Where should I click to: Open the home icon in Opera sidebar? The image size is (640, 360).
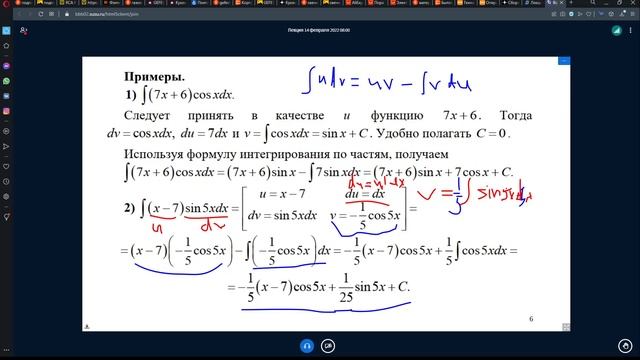6,46
